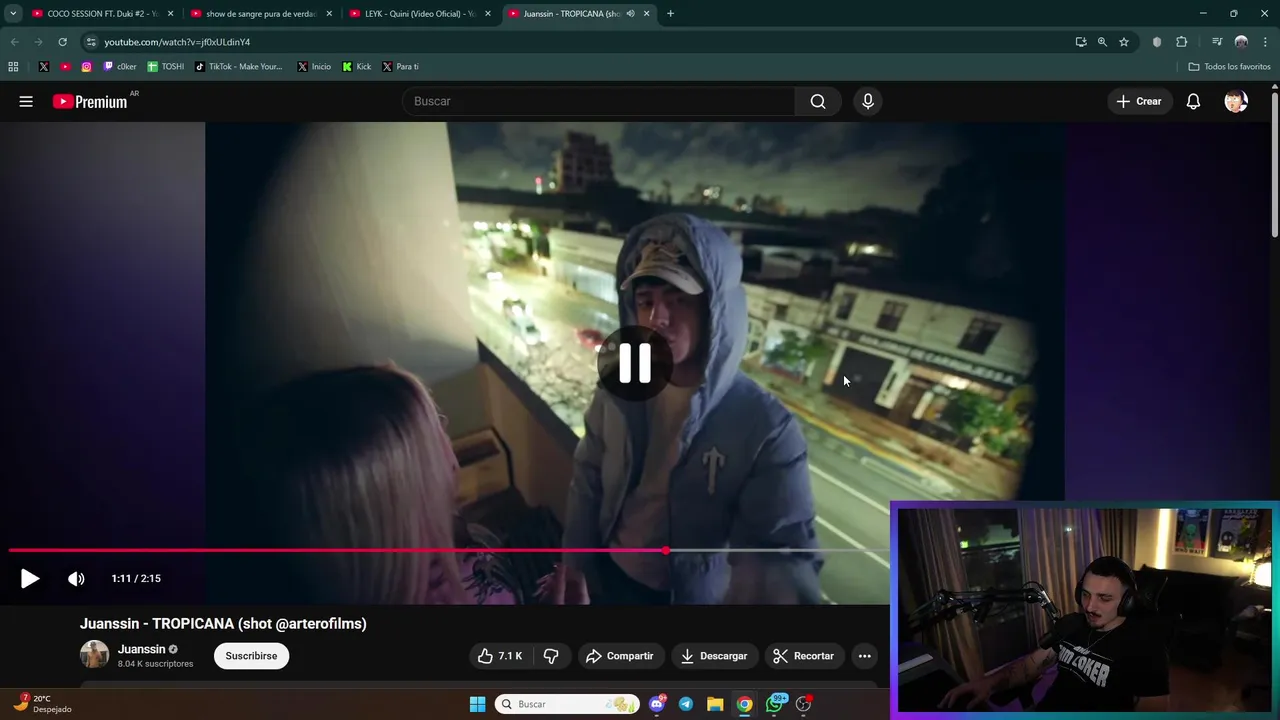Image resolution: width=1280 pixels, height=720 pixels.
Task: Click the youtube.com URL in address bar
Action: tap(177, 42)
